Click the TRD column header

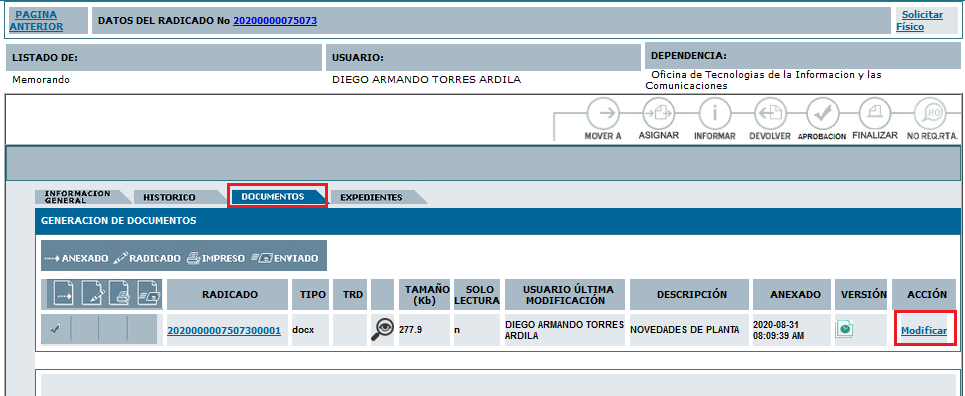351,294
